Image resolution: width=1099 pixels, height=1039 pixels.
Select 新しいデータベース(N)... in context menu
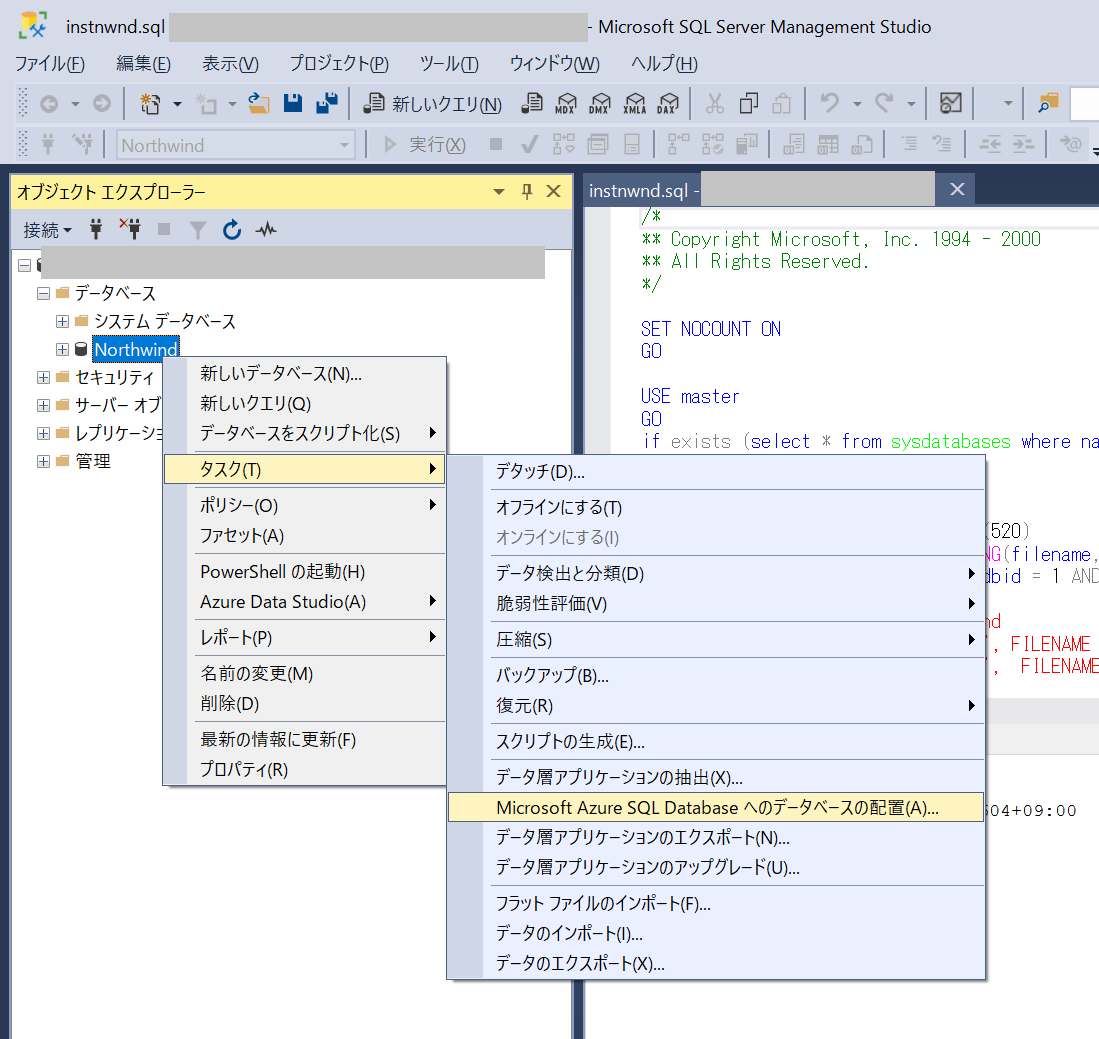[305, 374]
